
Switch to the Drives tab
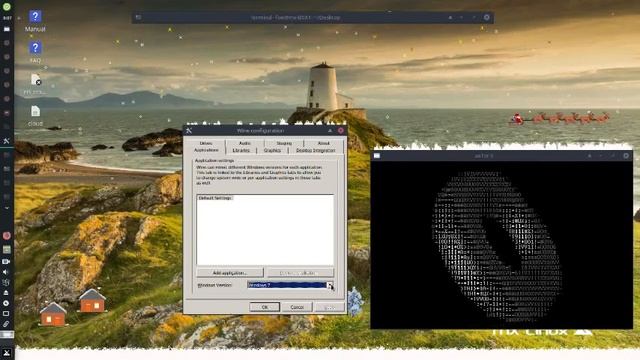pyautogui.click(x=206, y=143)
